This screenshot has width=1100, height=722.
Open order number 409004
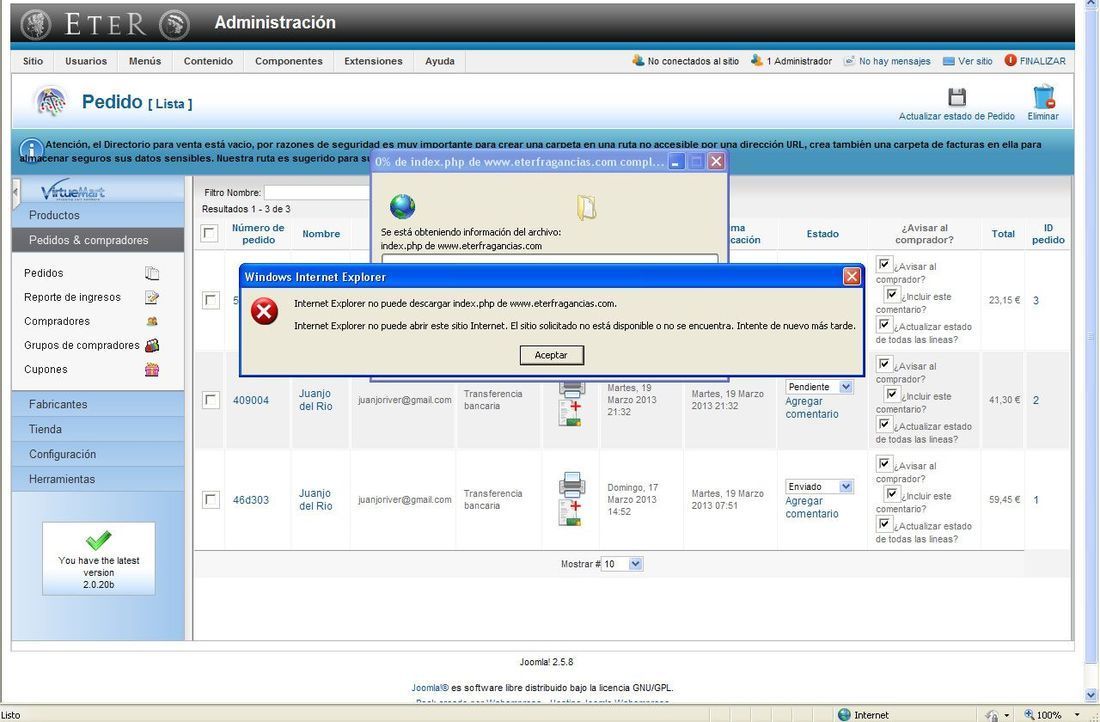[x=250, y=400]
